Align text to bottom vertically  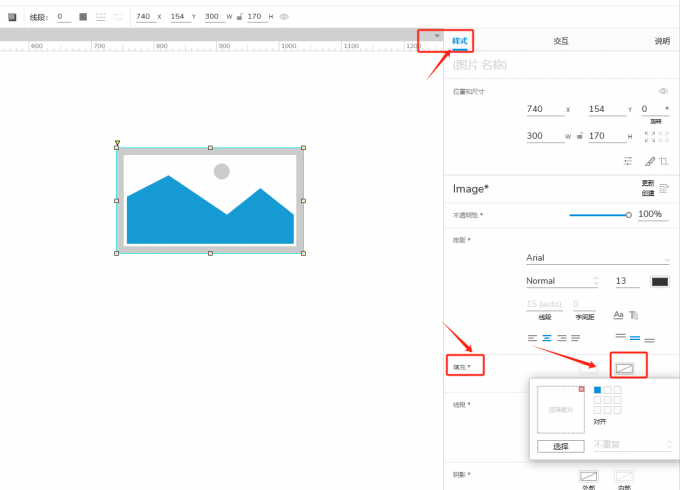coord(649,340)
